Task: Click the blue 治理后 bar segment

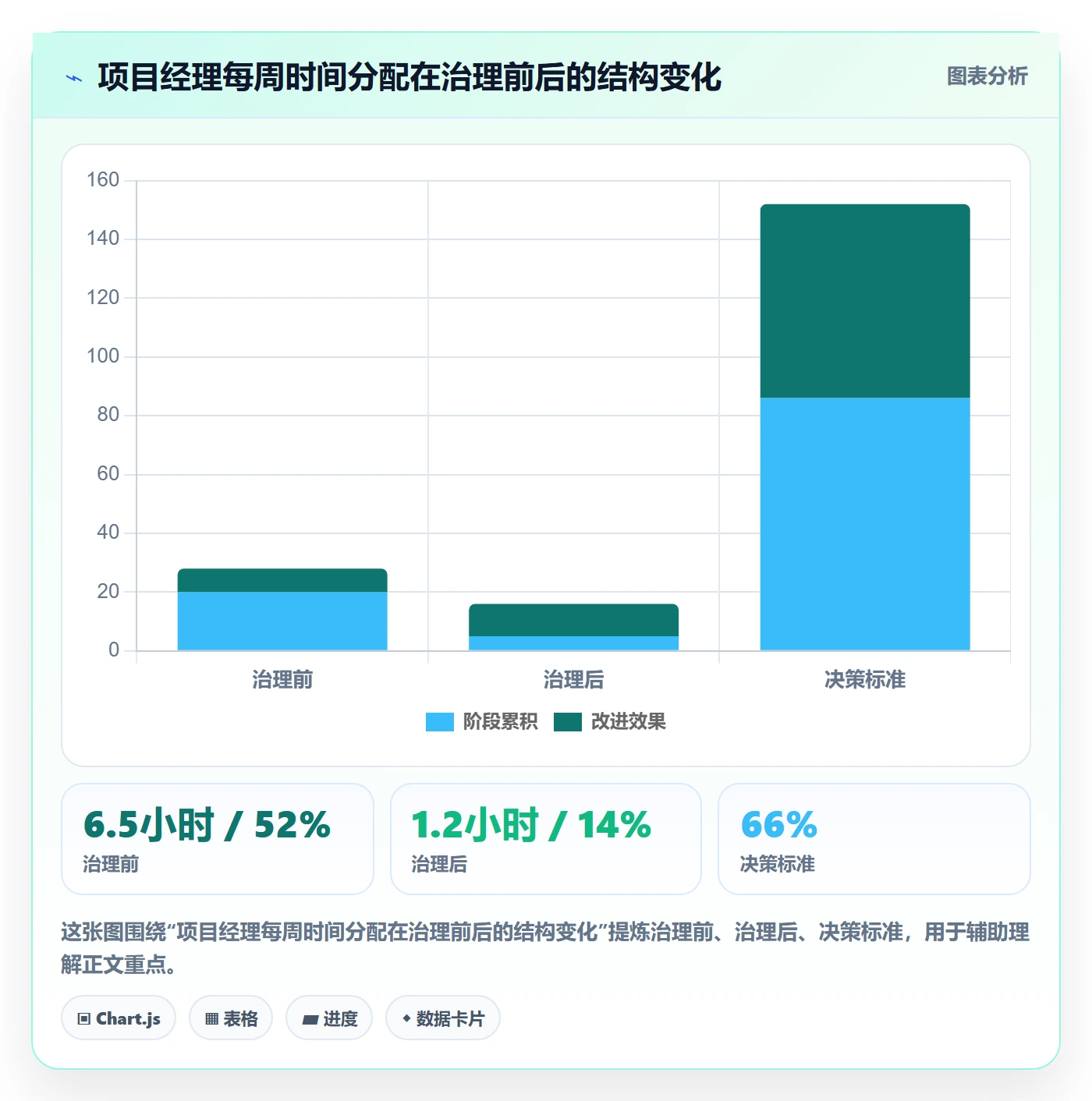Action: (x=573, y=643)
